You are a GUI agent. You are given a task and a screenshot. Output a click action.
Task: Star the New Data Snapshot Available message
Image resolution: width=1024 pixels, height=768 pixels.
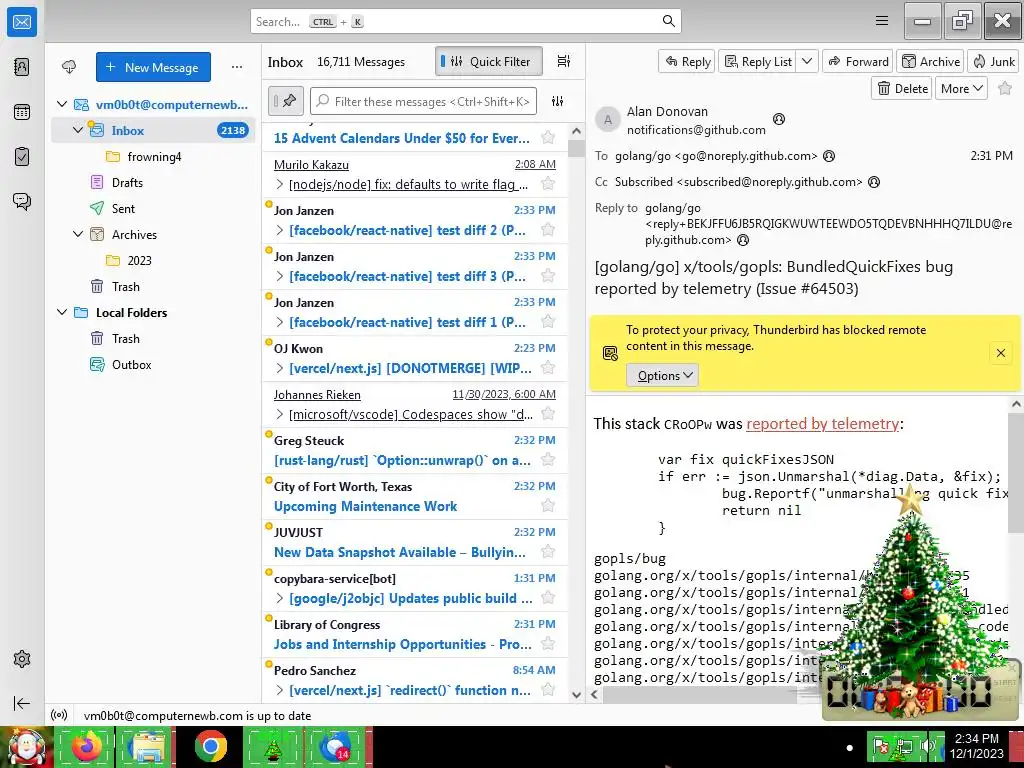pos(548,552)
